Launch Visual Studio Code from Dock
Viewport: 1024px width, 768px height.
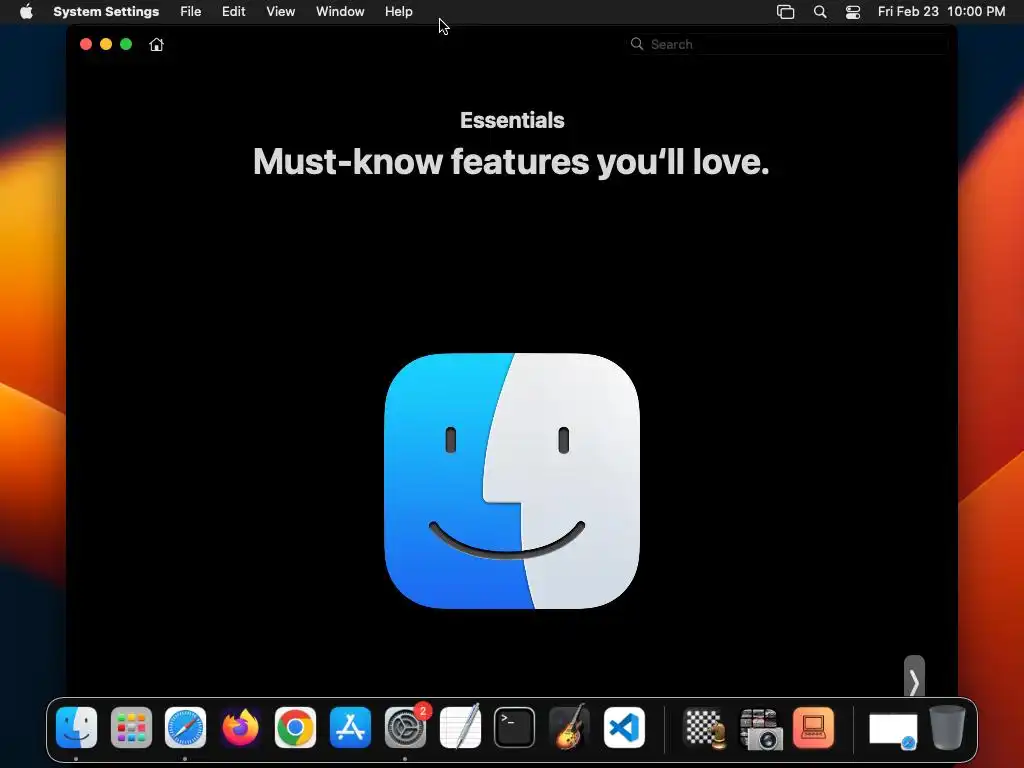[624, 728]
